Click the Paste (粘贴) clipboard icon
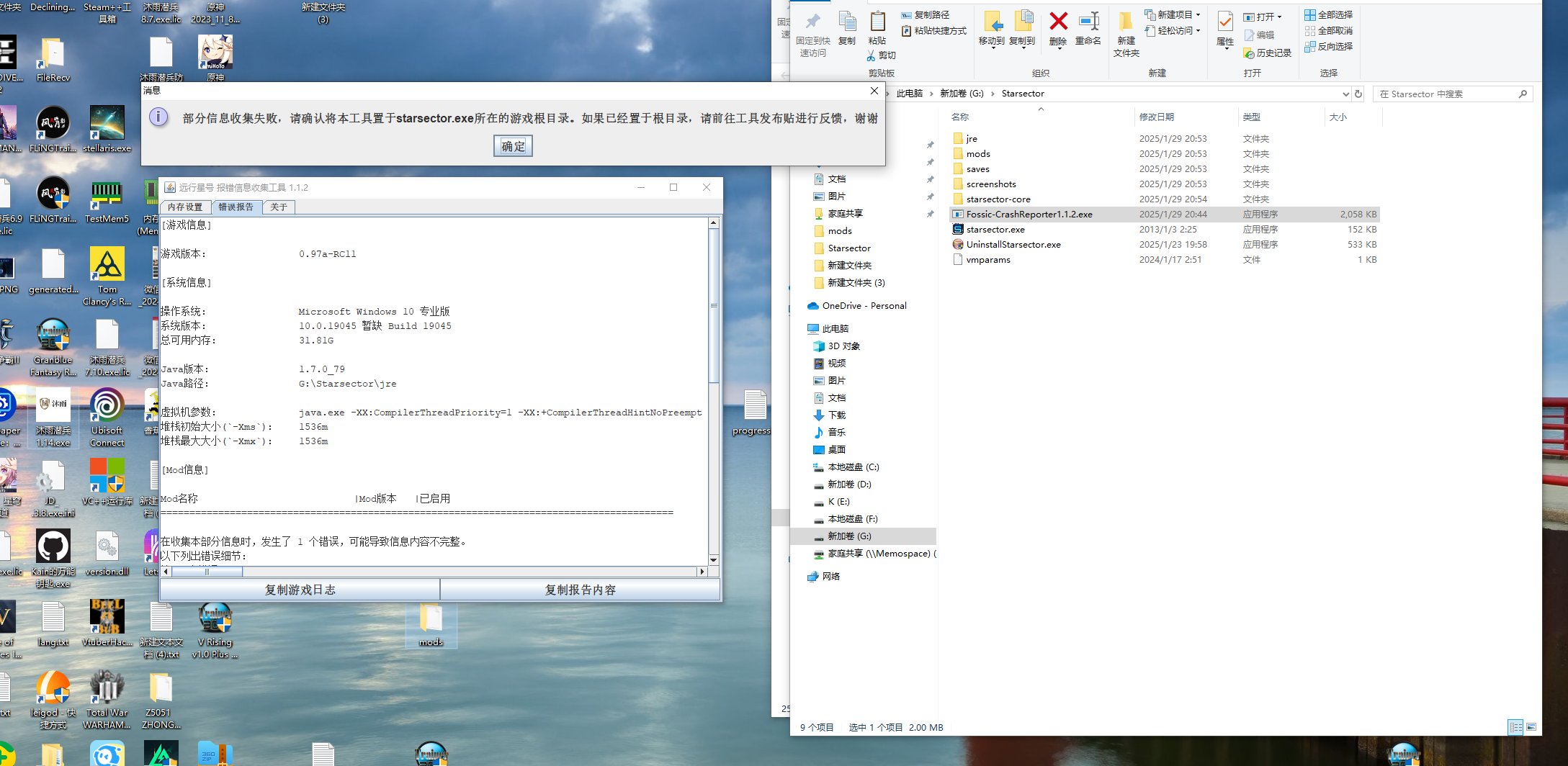1568x766 pixels. [877, 23]
